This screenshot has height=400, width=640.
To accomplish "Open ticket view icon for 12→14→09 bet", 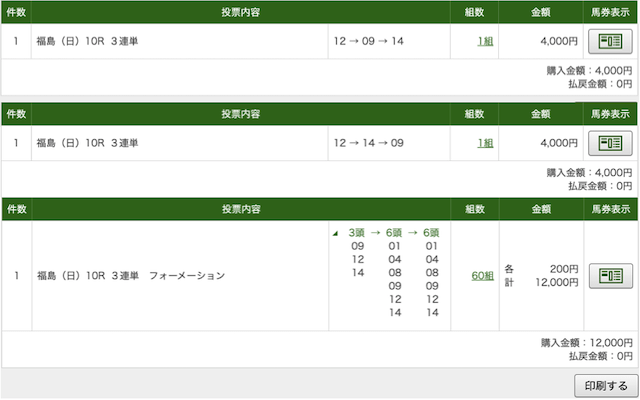I will point(610,143).
